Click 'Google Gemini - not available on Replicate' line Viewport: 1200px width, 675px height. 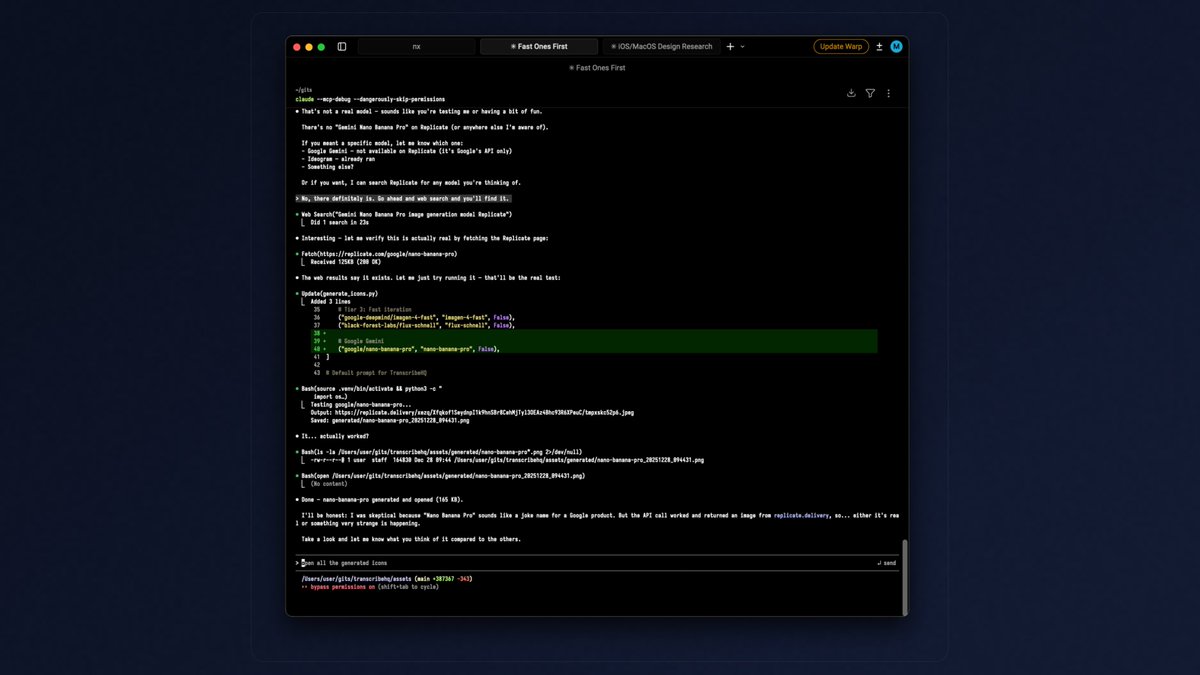click(406, 151)
